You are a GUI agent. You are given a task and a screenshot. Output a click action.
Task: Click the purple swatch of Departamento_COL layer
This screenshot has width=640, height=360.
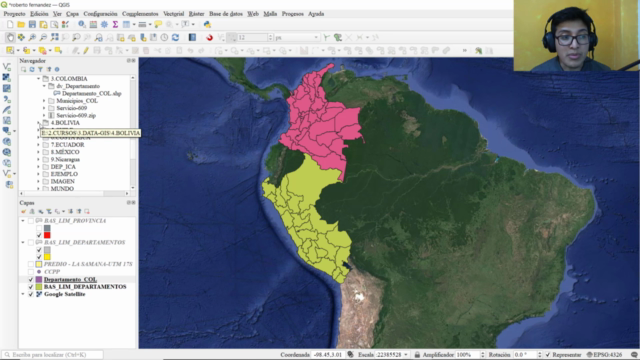coord(39,280)
